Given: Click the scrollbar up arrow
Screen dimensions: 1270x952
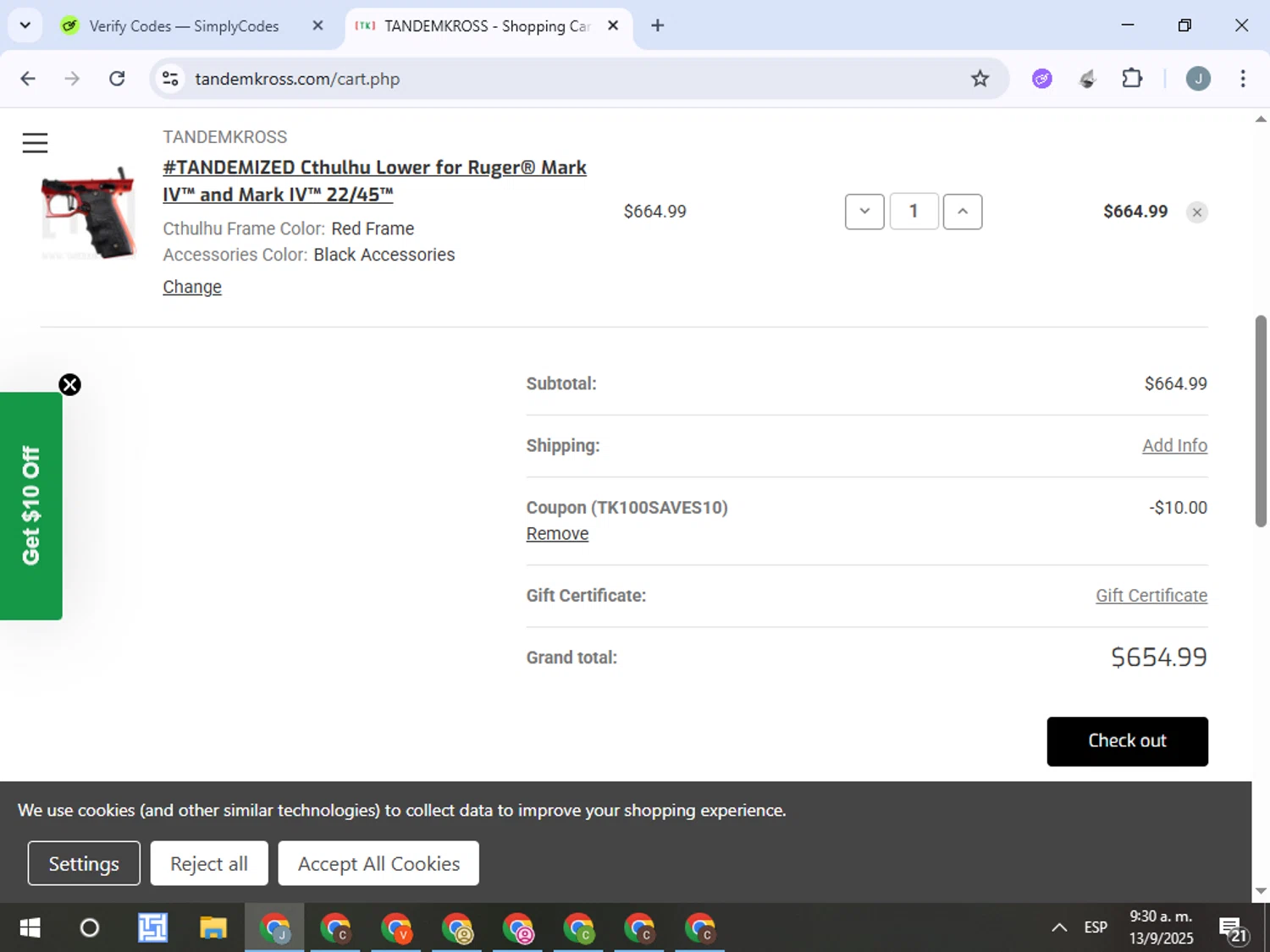Looking at the screenshot, I should click(1261, 119).
